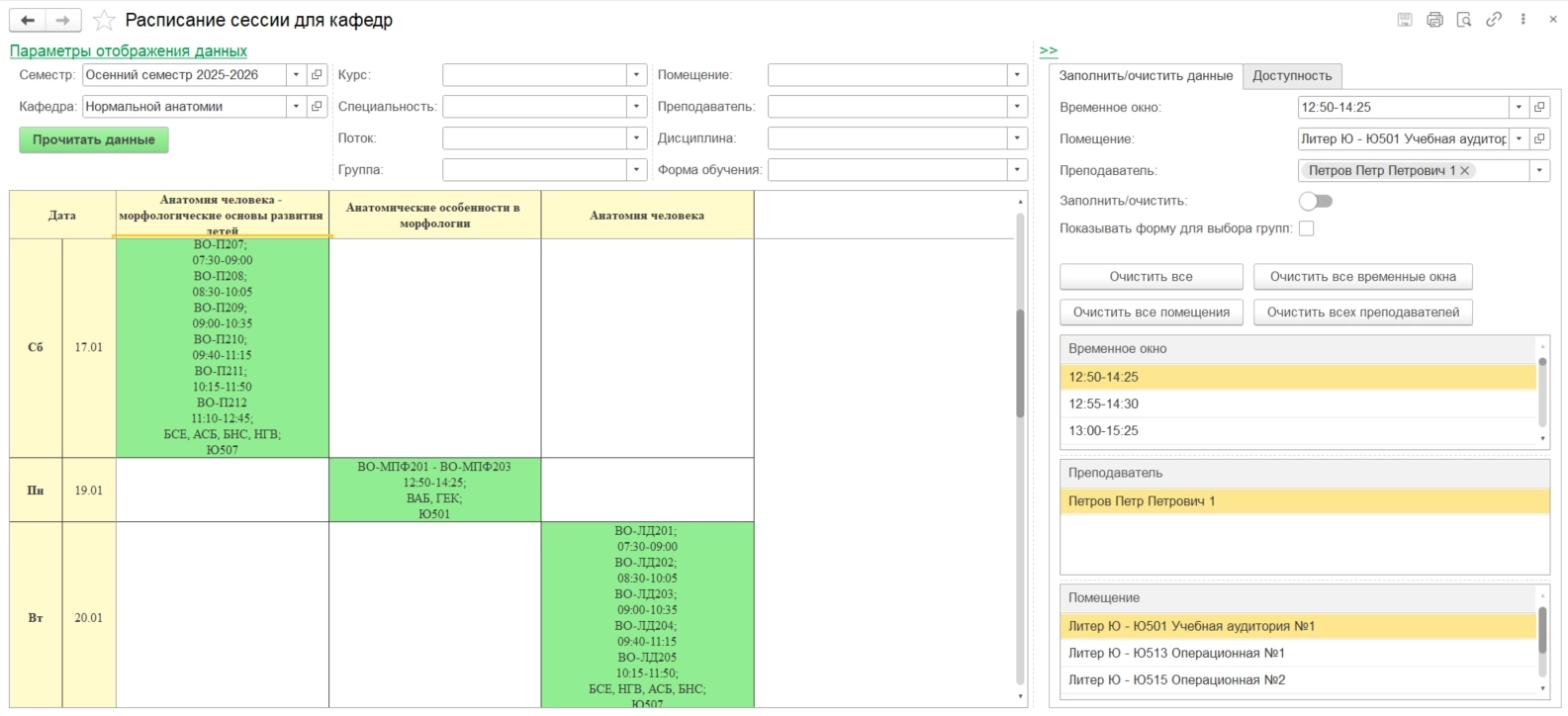1568x716 pixels.
Task: Open the Временное окно dropdown in right panel
Action: [x=1519, y=108]
